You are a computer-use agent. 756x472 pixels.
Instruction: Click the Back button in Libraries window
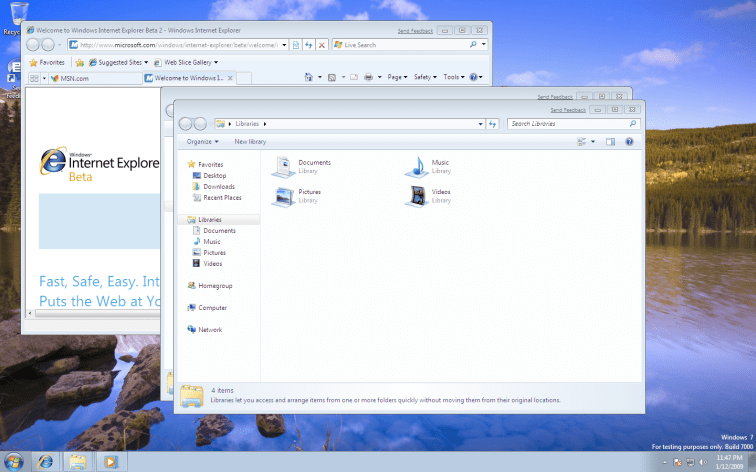click(x=185, y=124)
